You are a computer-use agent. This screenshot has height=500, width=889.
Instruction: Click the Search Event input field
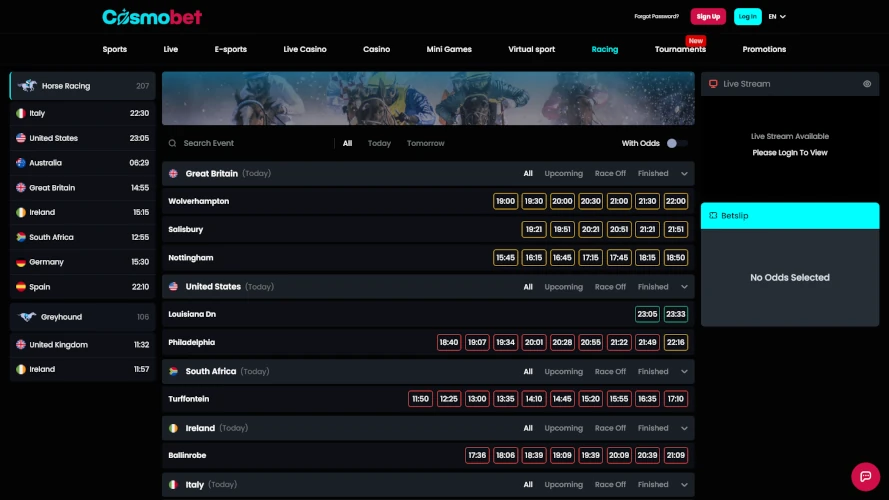click(248, 143)
